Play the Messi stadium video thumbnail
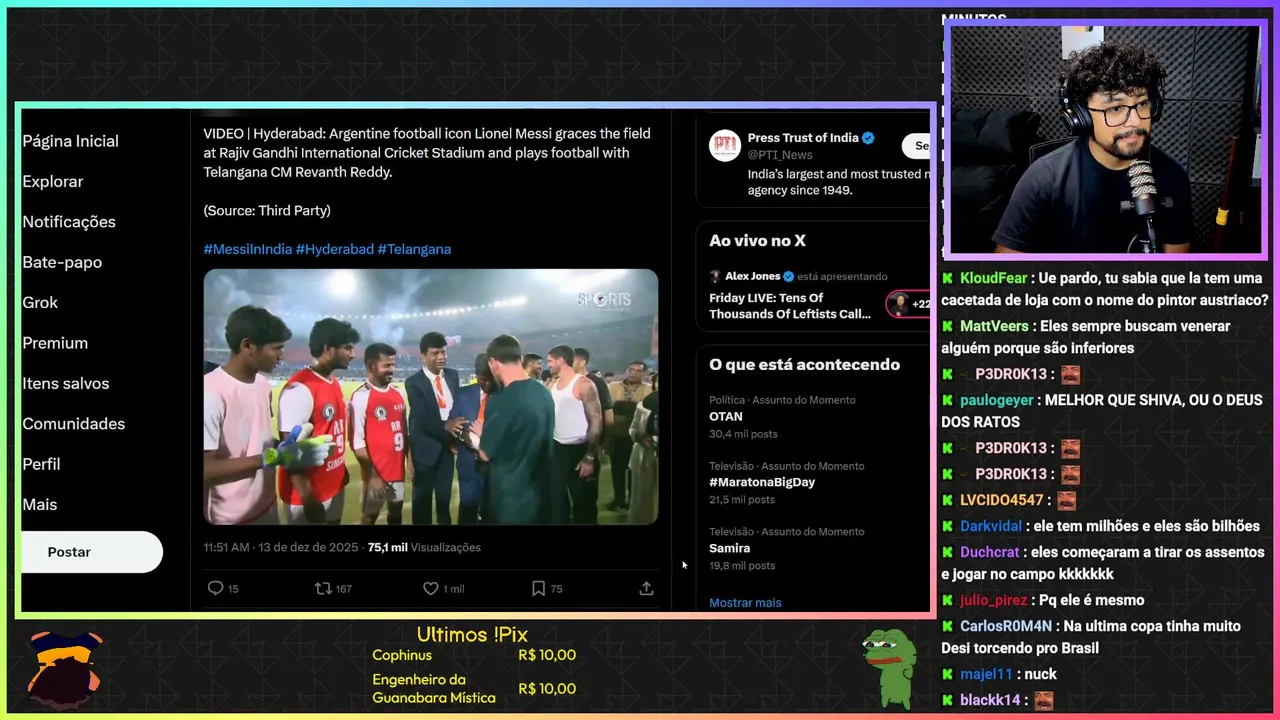 [x=431, y=397]
